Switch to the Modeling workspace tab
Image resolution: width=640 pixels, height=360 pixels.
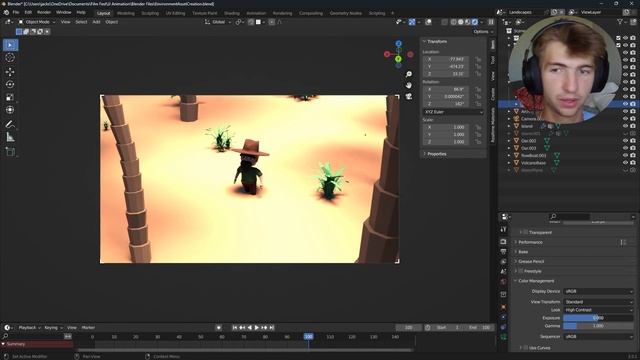[125, 13]
